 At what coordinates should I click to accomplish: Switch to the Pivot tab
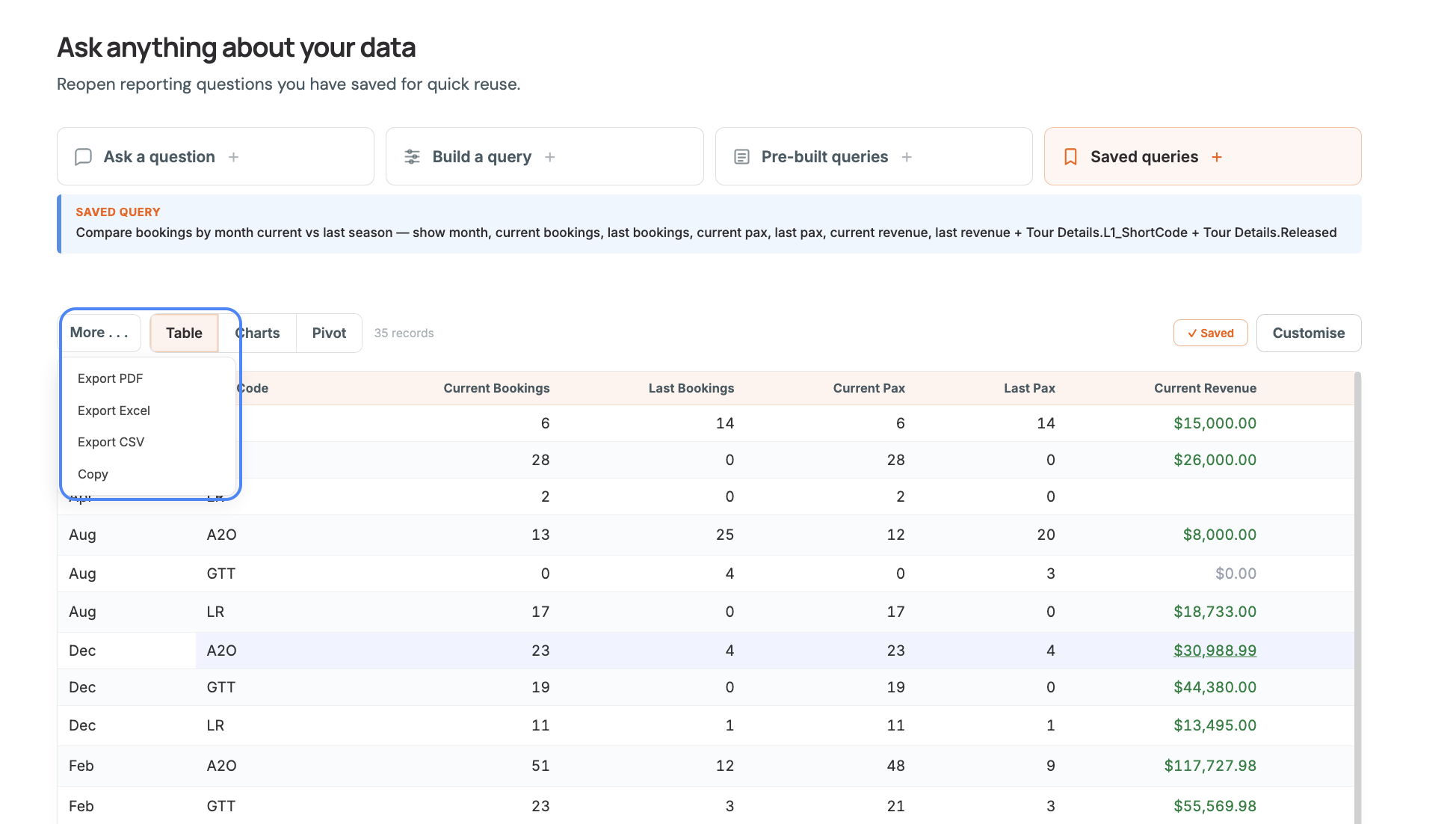pyautogui.click(x=329, y=333)
